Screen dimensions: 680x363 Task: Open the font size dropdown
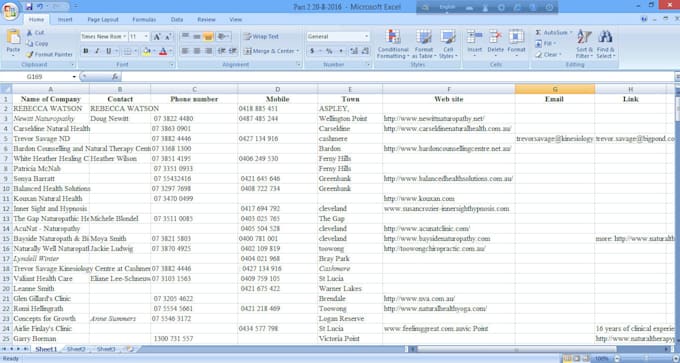[146, 37]
